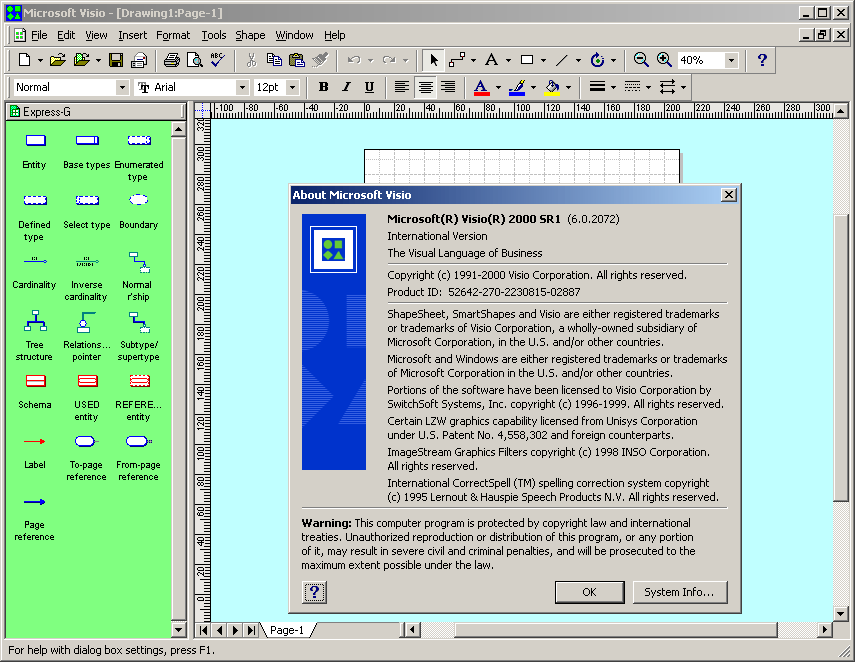Save the drawing with the floppy icon
This screenshot has width=855, height=662.
pyautogui.click(x=116, y=60)
